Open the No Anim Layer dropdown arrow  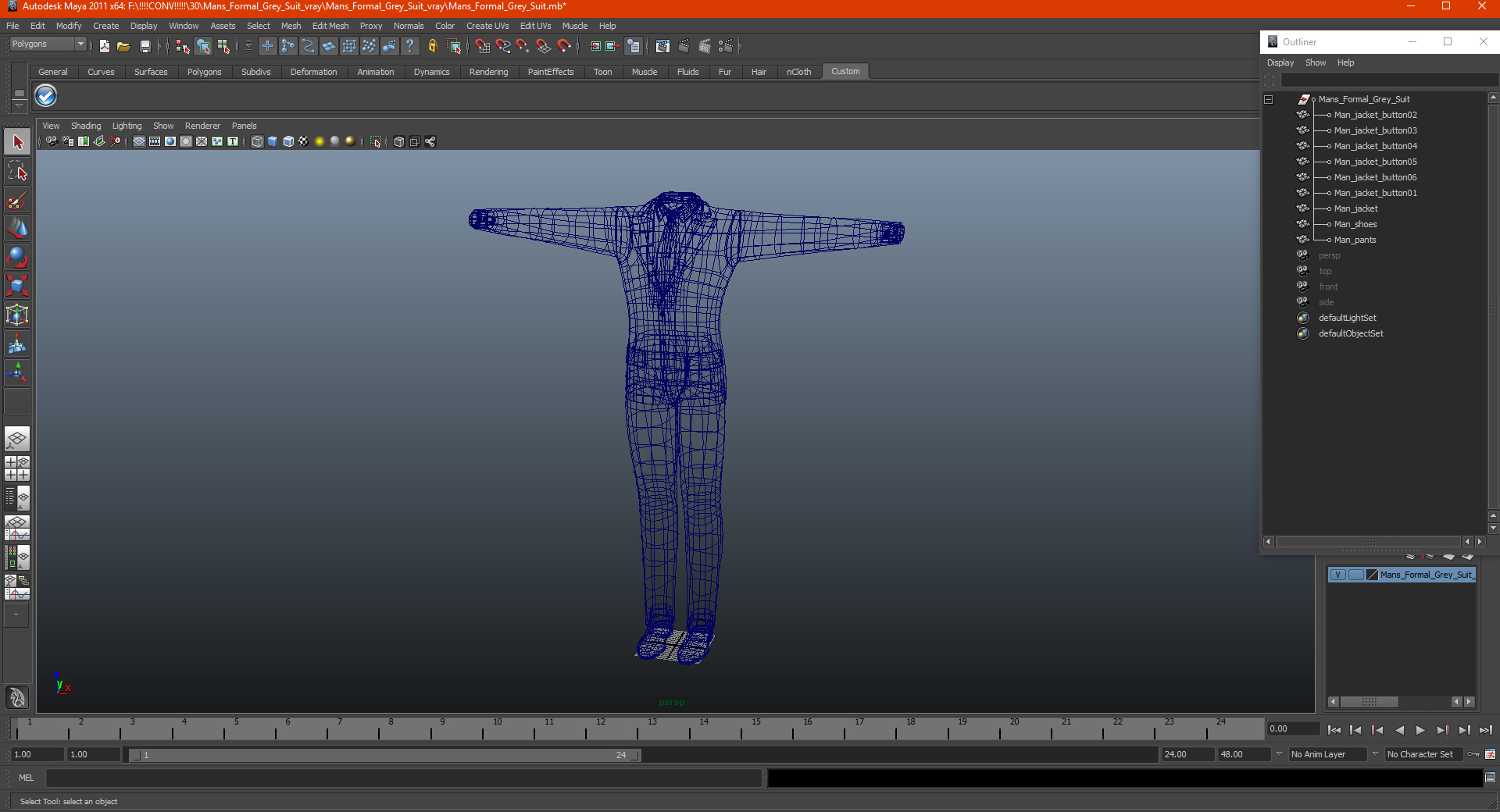click(1279, 754)
